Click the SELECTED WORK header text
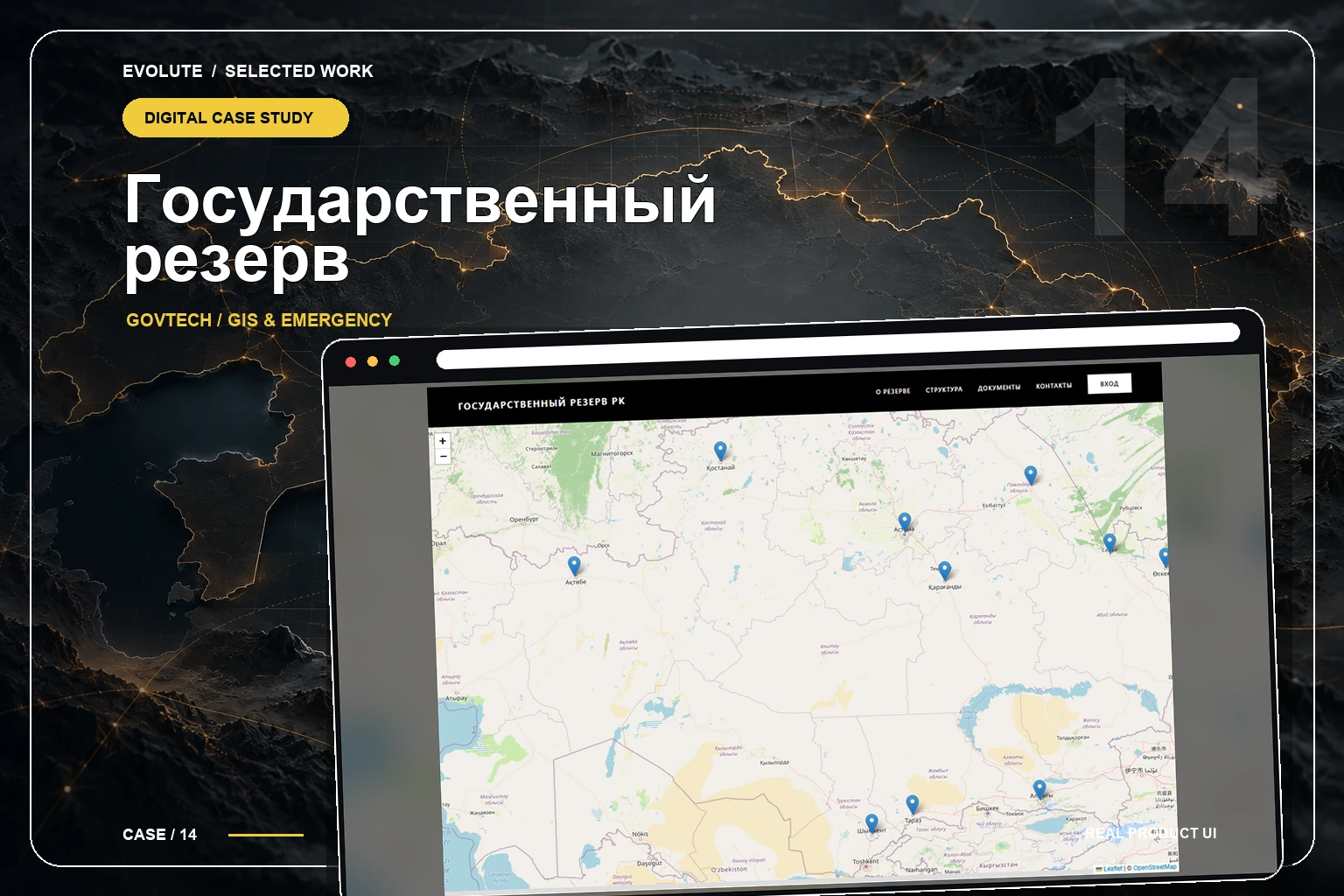1344x896 pixels. 299,71
